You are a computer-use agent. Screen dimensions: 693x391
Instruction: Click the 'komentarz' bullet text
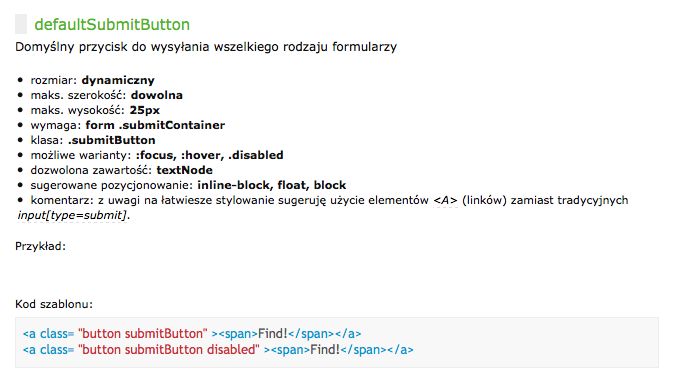pyautogui.click(x=322, y=208)
